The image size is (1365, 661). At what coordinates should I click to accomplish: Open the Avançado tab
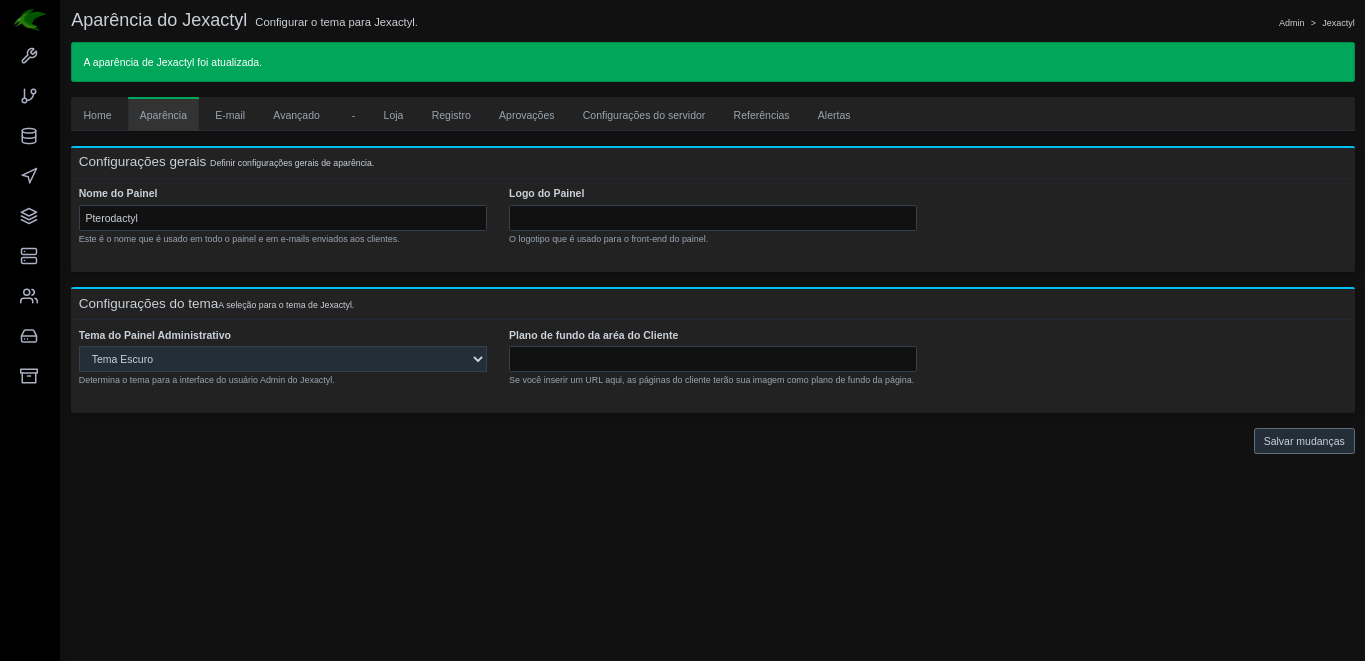click(x=296, y=115)
